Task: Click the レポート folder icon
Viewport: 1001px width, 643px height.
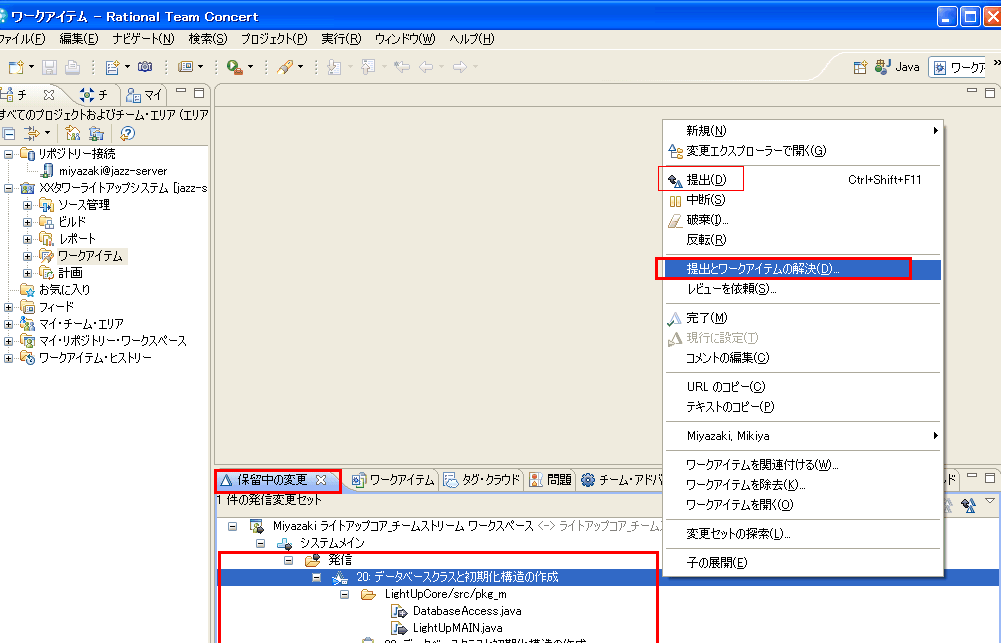Action: point(46,239)
